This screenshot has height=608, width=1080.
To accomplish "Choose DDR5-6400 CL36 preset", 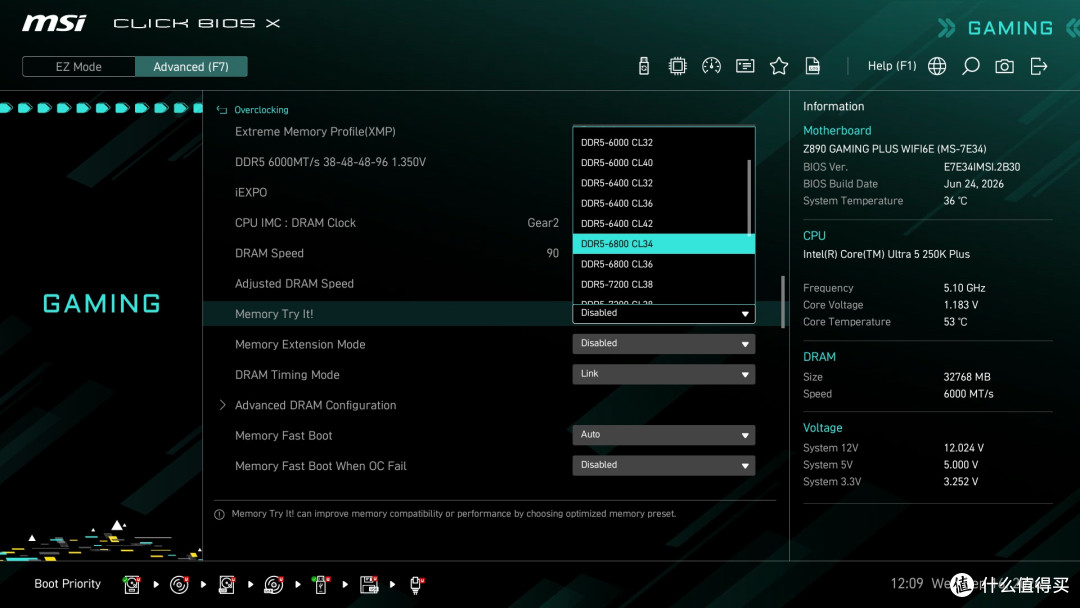I will pyautogui.click(x=663, y=203).
